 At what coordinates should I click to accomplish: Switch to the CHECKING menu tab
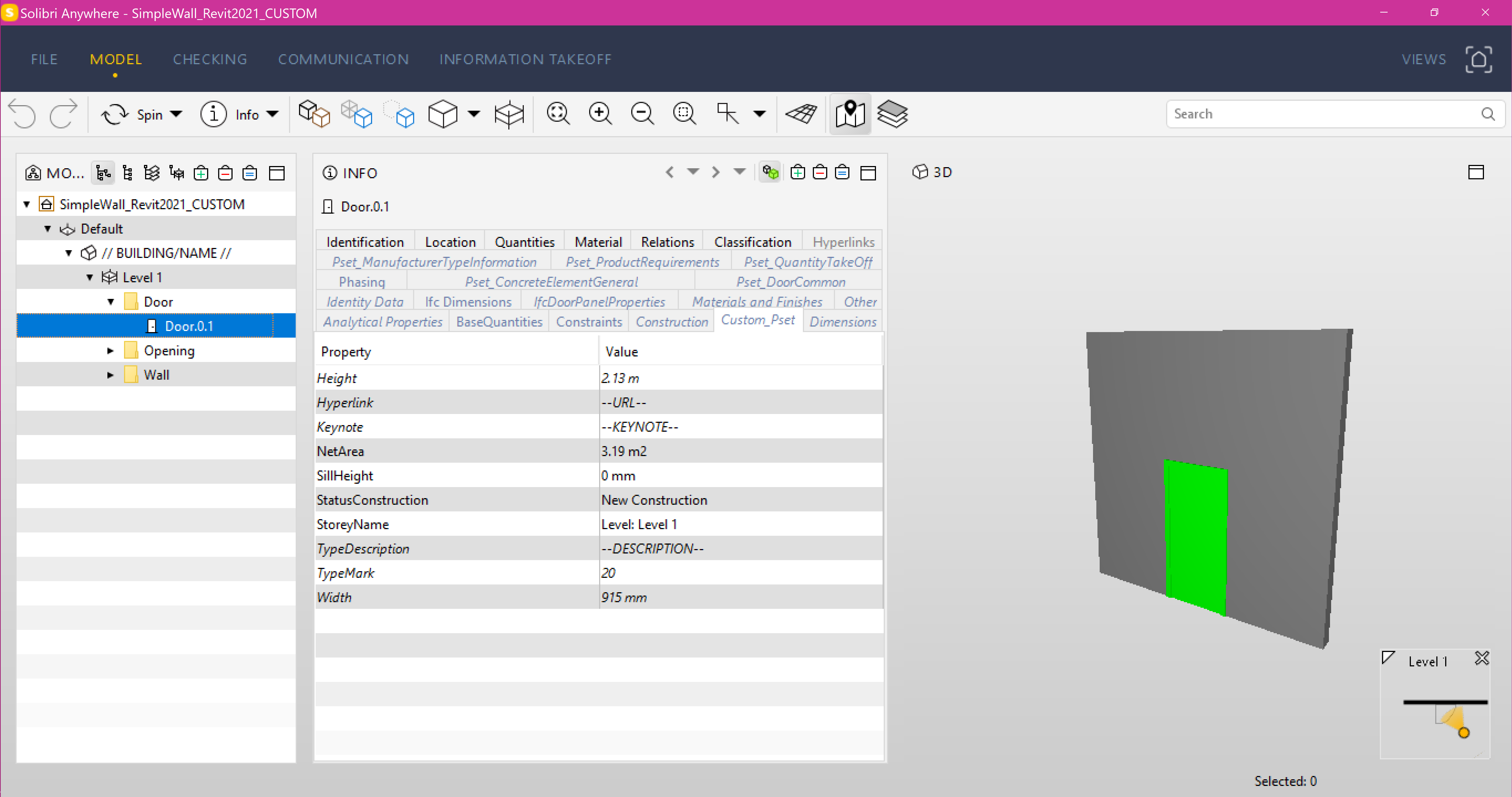pyautogui.click(x=210, y=59)
